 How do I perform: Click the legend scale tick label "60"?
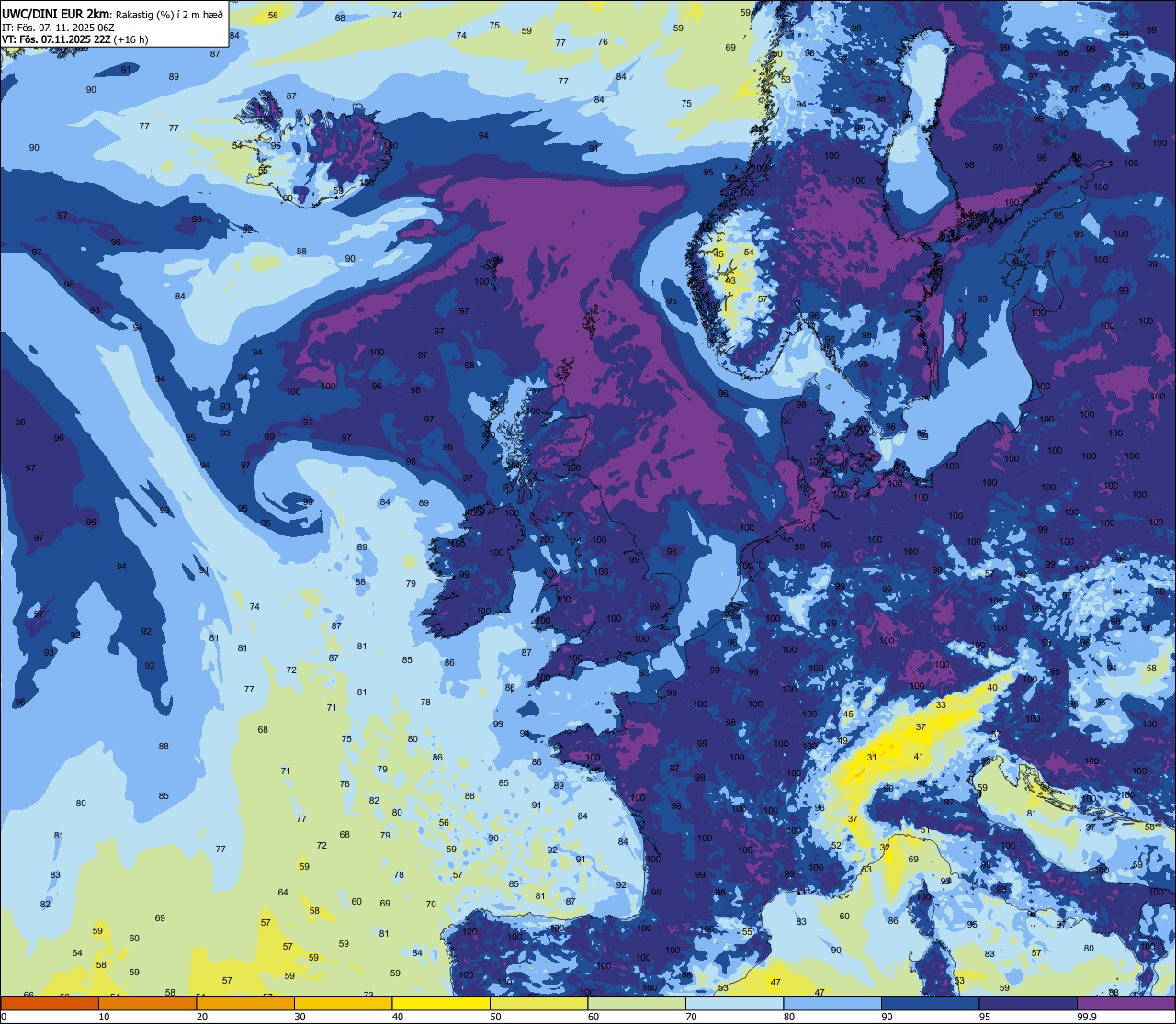(594, 1017)
